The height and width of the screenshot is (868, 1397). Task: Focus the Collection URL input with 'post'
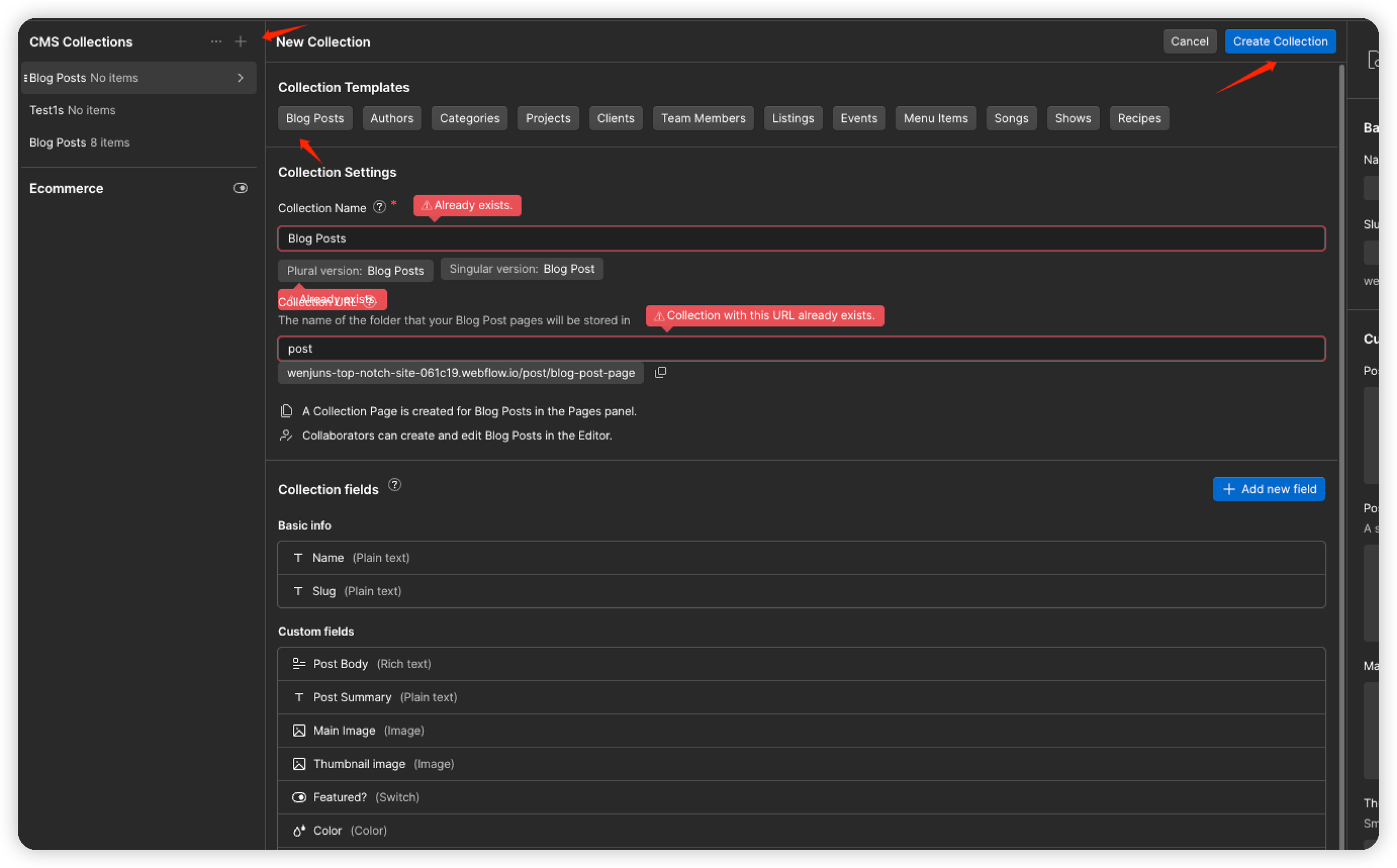[801, 348]
